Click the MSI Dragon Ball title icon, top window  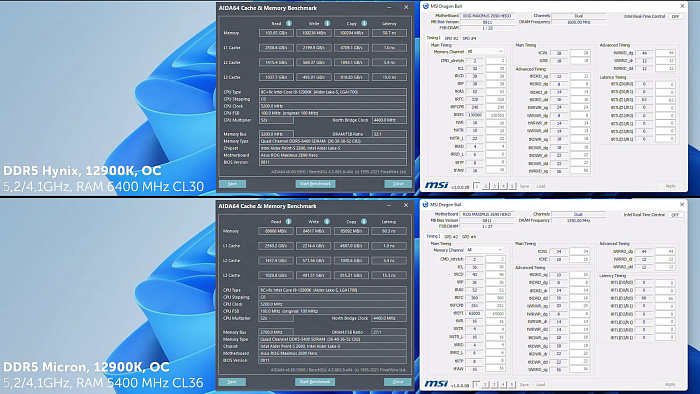[426, 6]
